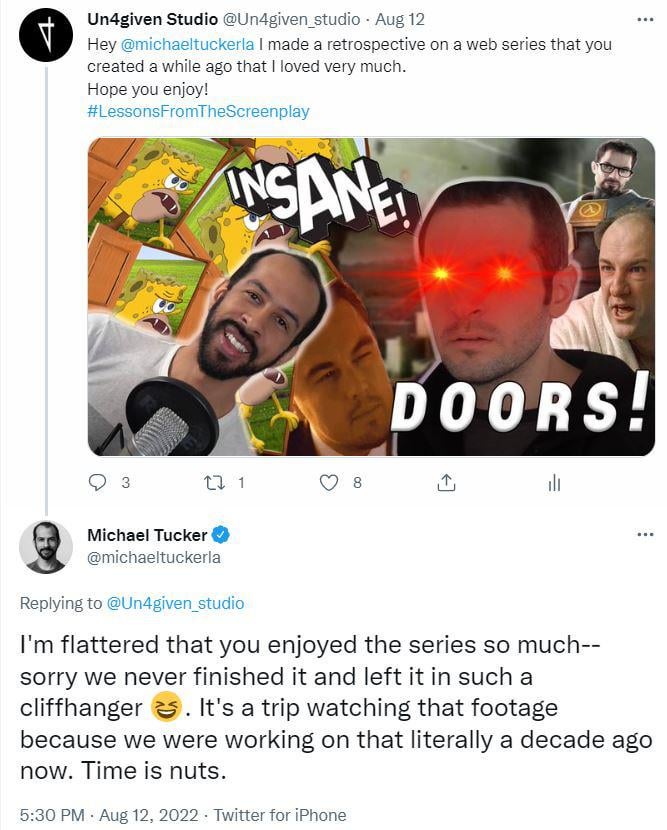This screenshot has height=830, width=667.
Task: Click Michael Tucker's profile photo
Action: (45, 546)
